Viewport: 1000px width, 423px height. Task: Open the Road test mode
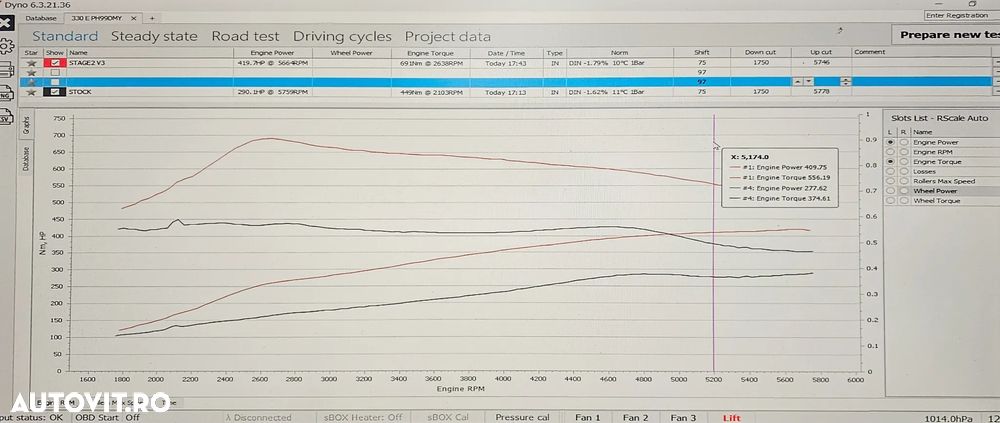click(246, 36)
